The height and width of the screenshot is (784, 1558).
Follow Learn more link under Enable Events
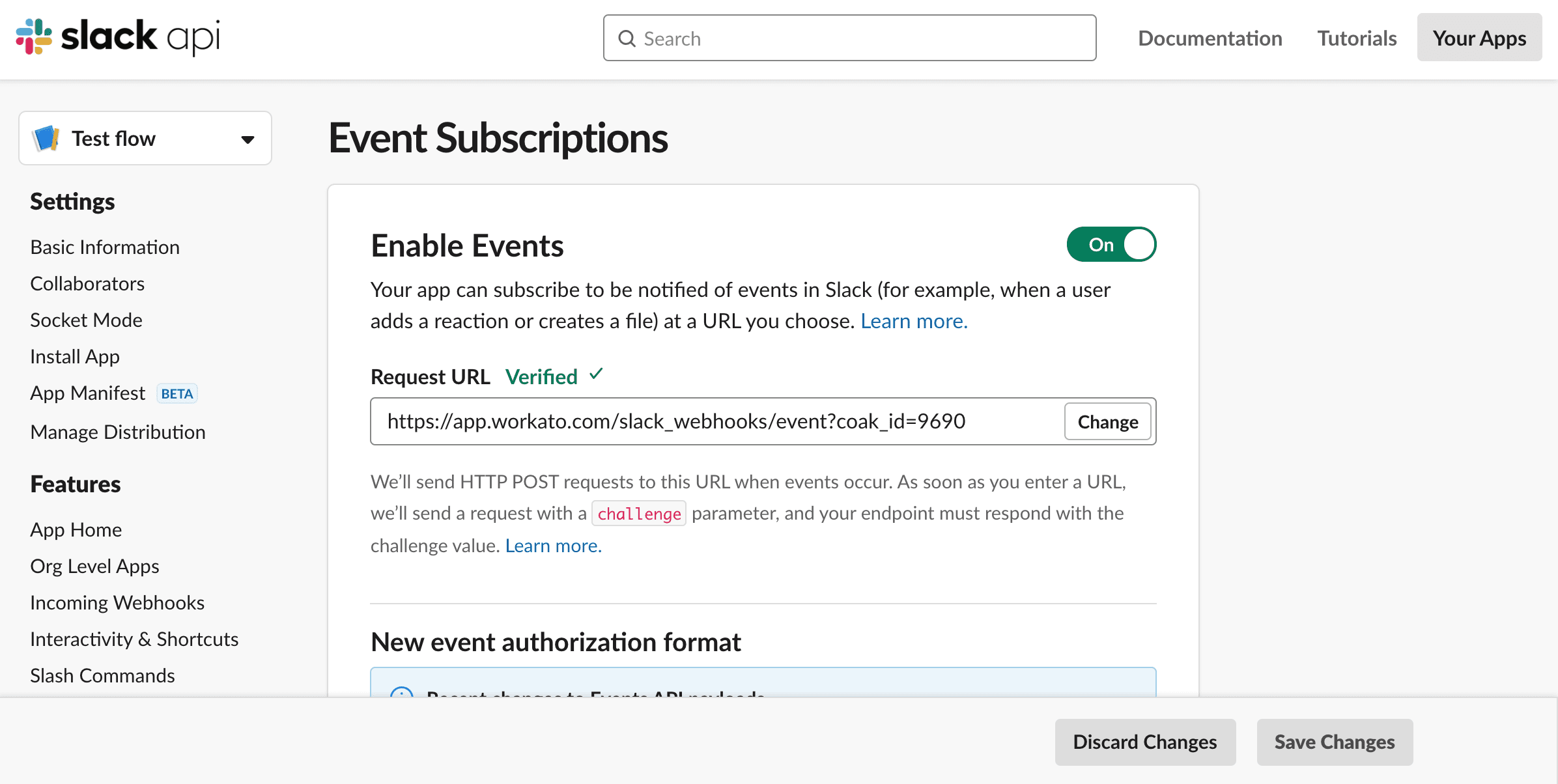pos(914,321)
